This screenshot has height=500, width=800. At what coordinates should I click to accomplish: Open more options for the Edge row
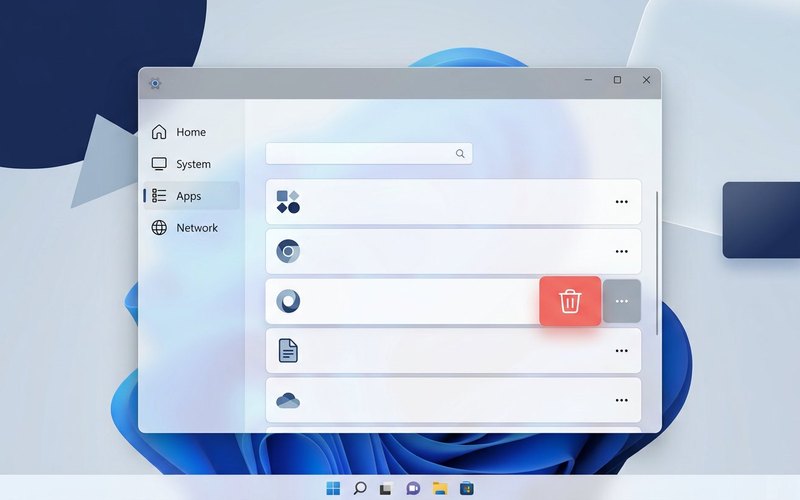click(621, 301)
